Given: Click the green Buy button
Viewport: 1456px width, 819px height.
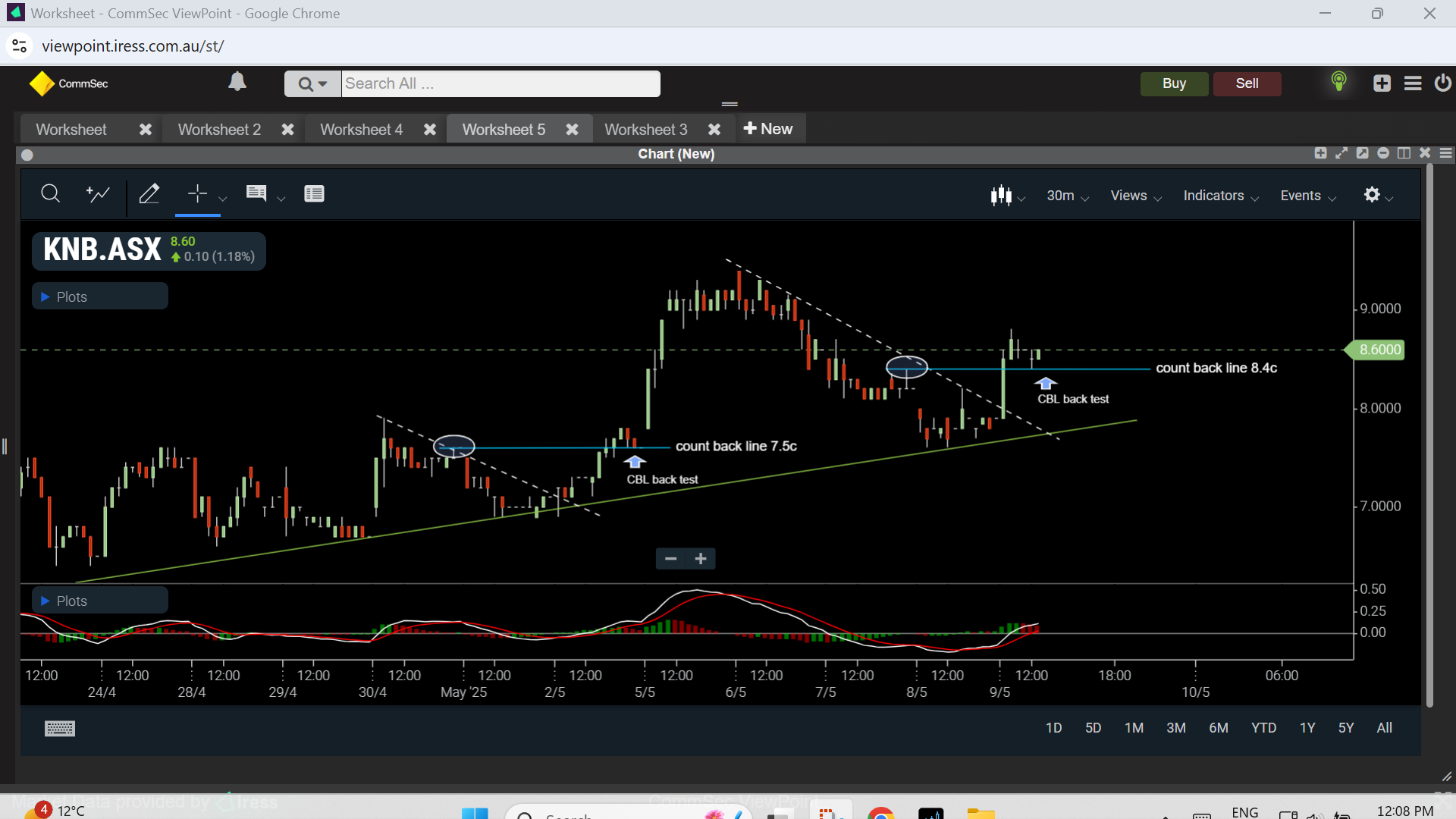Looking at the screenshot, I should (x=1174, y=83).
